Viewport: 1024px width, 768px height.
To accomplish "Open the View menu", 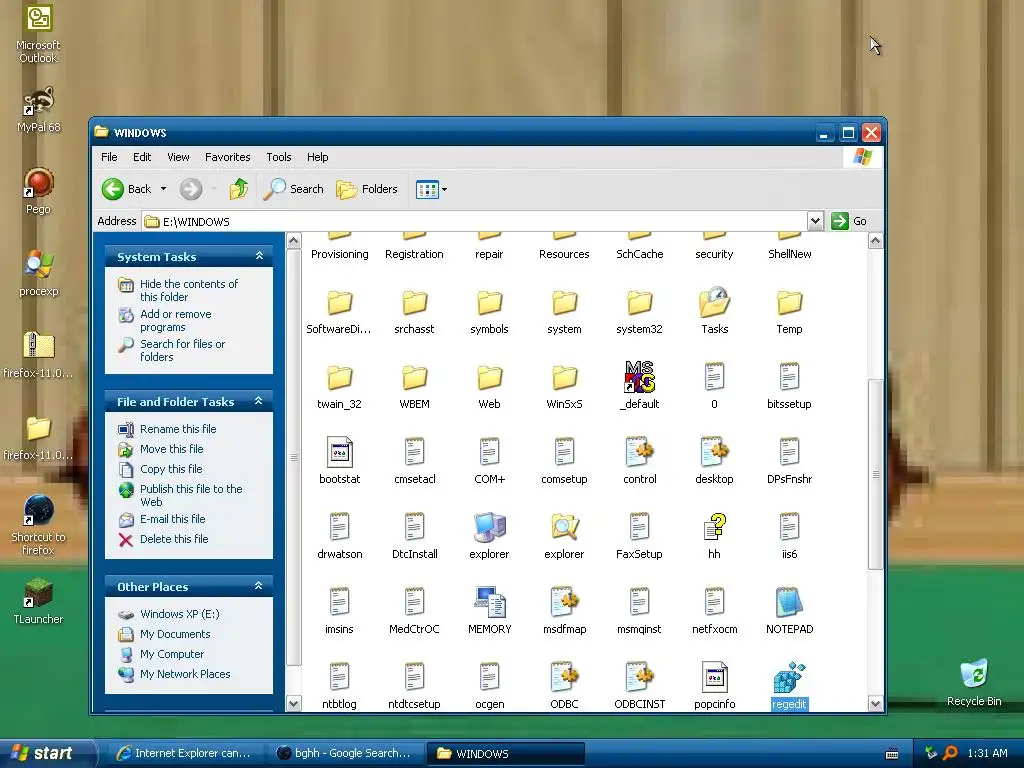I will [178, 157].
